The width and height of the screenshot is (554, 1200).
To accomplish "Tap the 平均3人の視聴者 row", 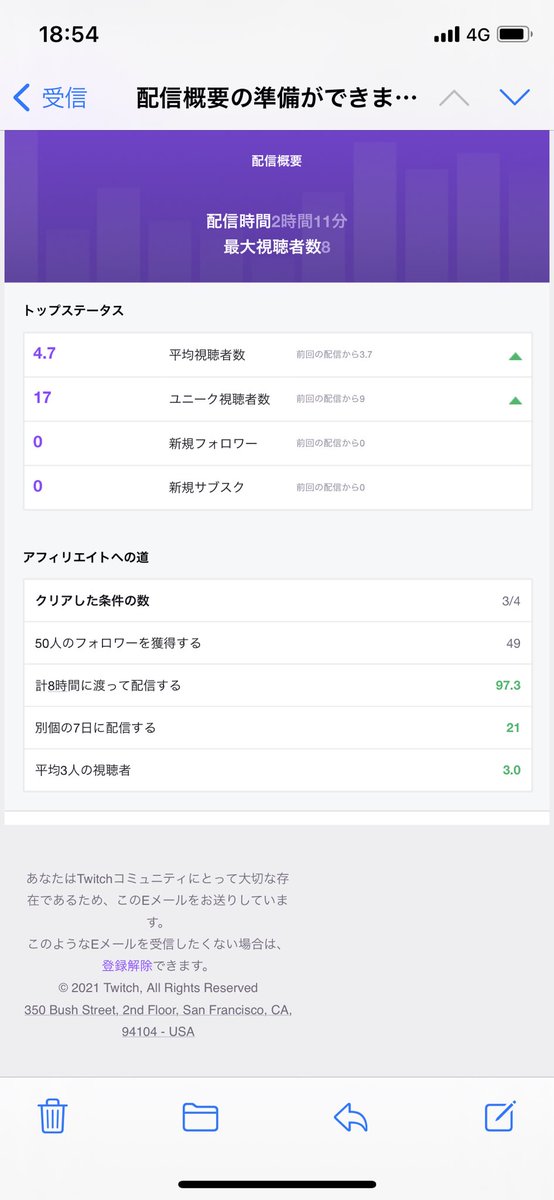I will (x=278, y=771).
